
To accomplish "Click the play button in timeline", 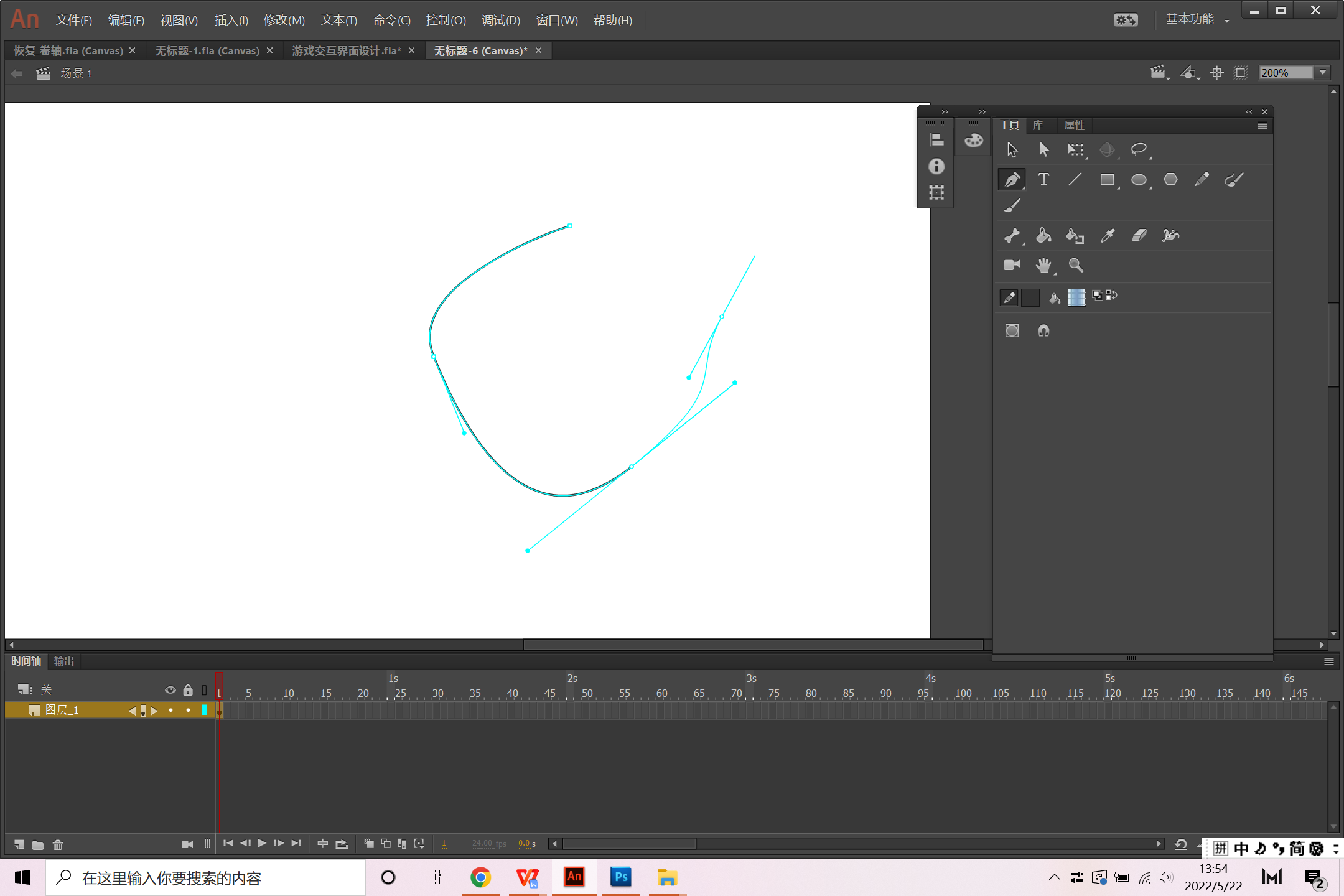I will [x=262, y=843].
